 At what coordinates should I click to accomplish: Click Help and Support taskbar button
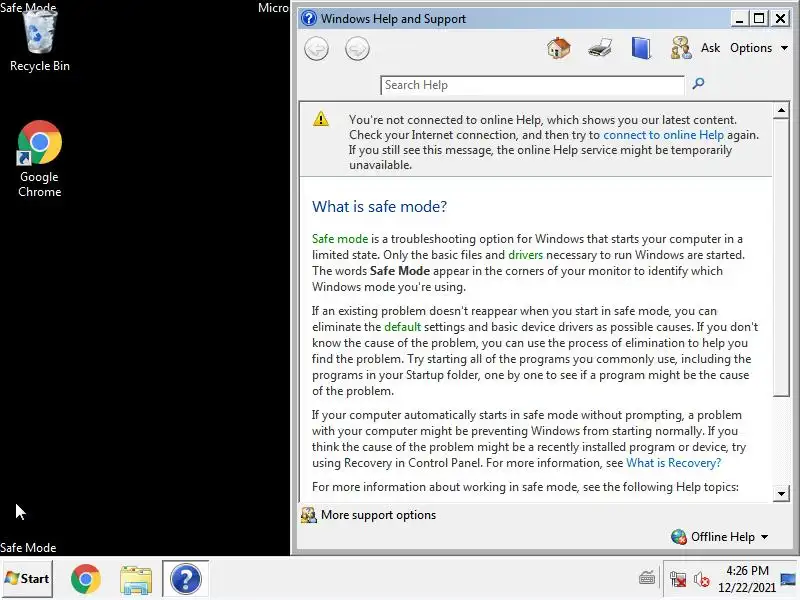click(x=186, y=579)
